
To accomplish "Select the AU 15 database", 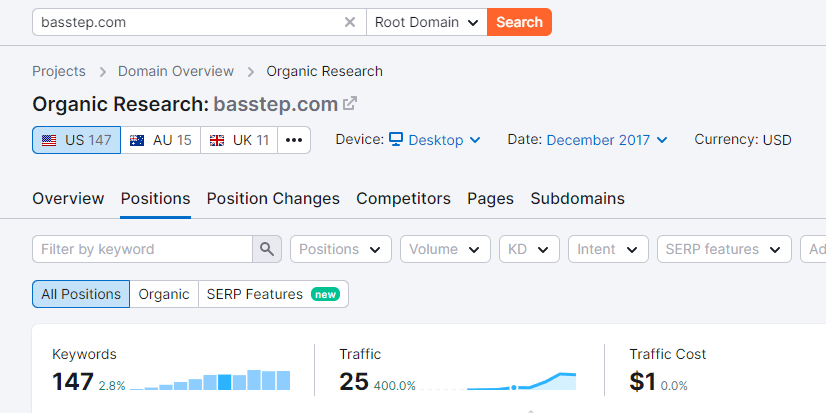I will pos(161,140).
